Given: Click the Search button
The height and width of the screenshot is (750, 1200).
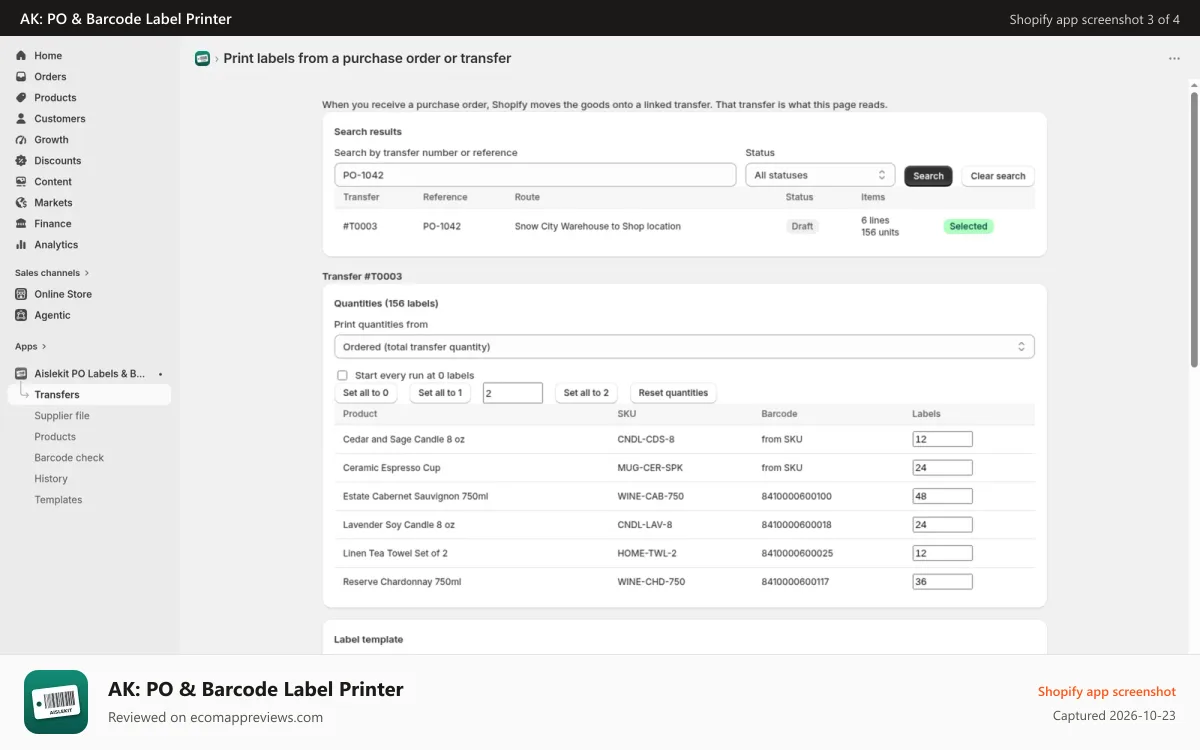Looking at the screenshot, I should pos(928,176).
